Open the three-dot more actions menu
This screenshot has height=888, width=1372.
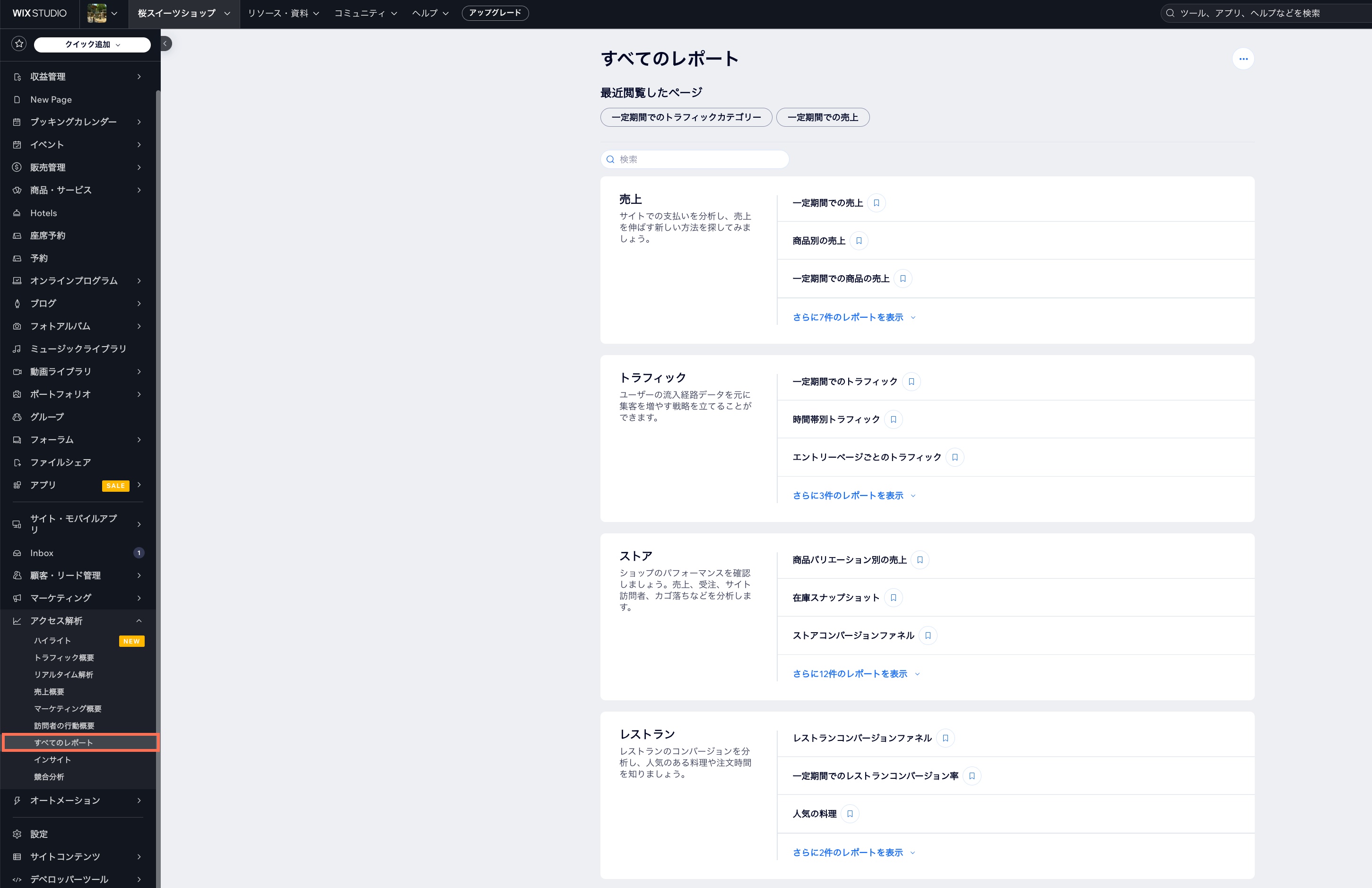(x=1243, y=59)
